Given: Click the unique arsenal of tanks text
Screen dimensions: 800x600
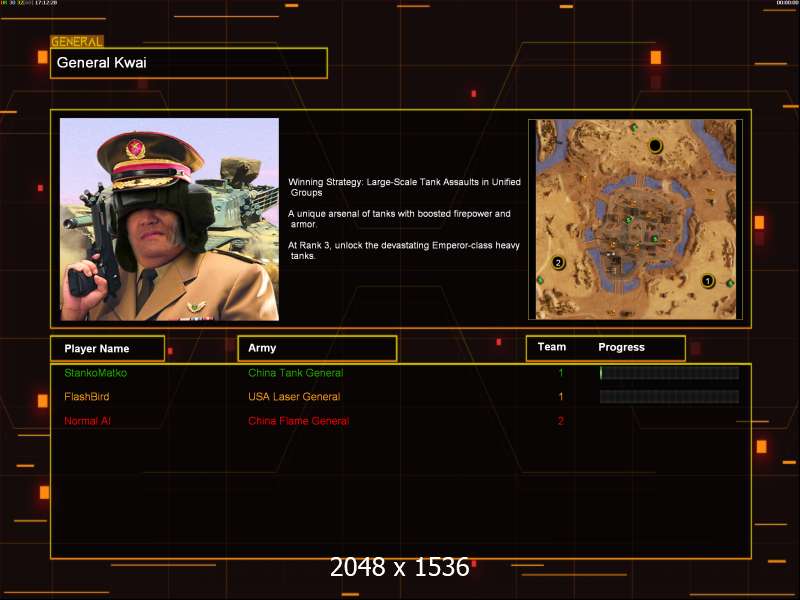Looking at the screenshot, I should (x=399, y=219).
